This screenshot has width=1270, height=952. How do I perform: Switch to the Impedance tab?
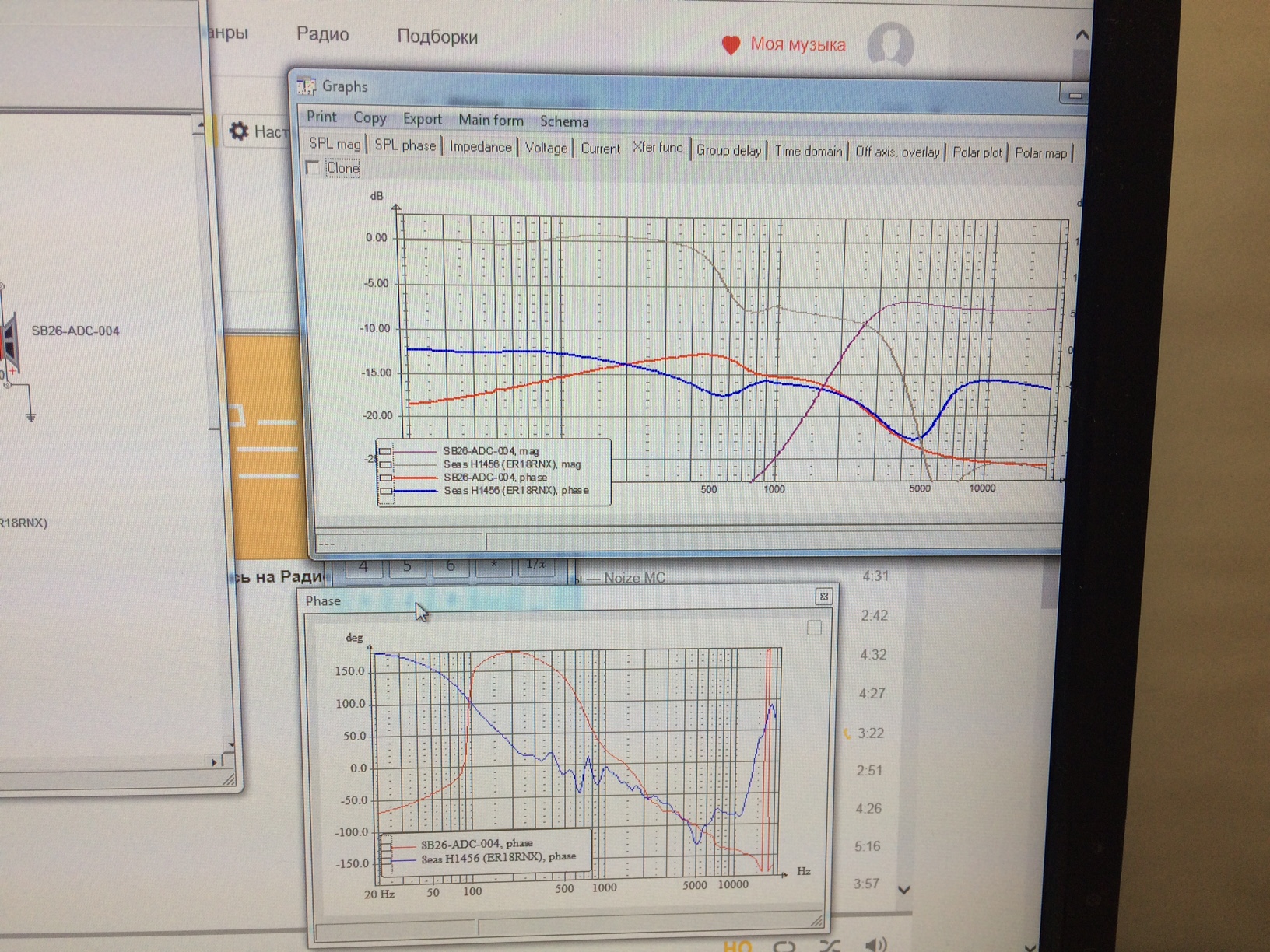pos(481,147)
